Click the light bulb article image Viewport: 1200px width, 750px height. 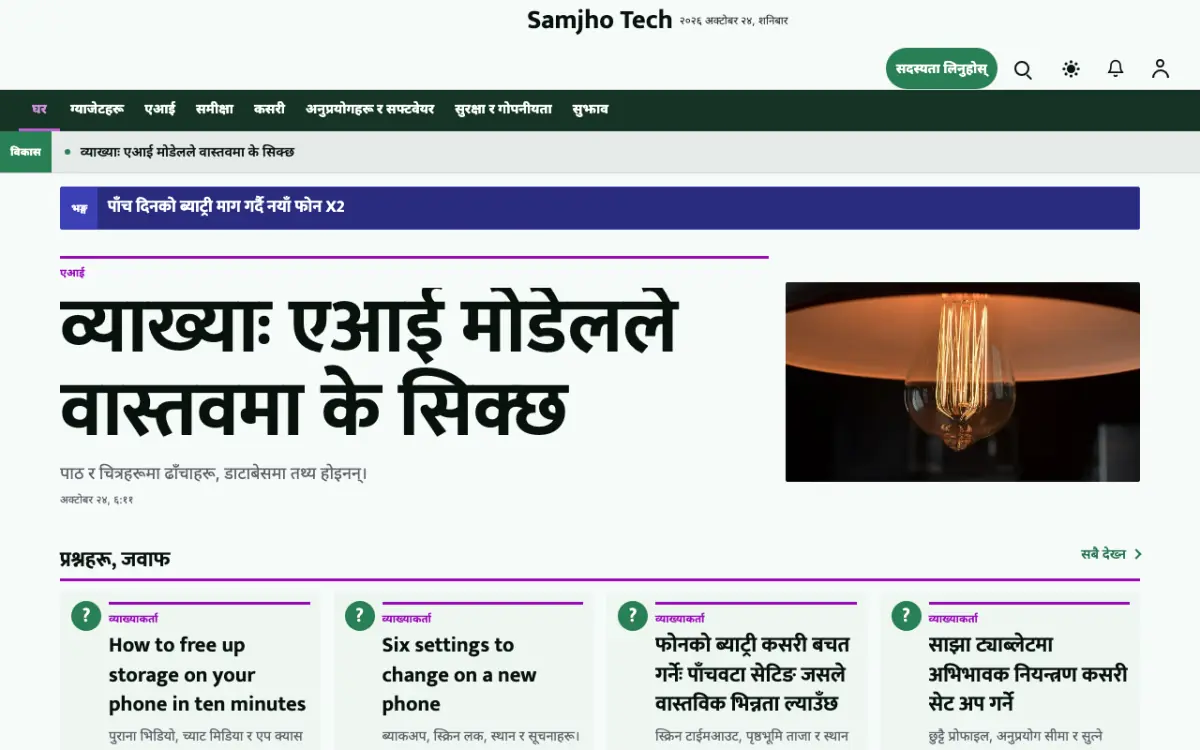[x=962, y=382]
